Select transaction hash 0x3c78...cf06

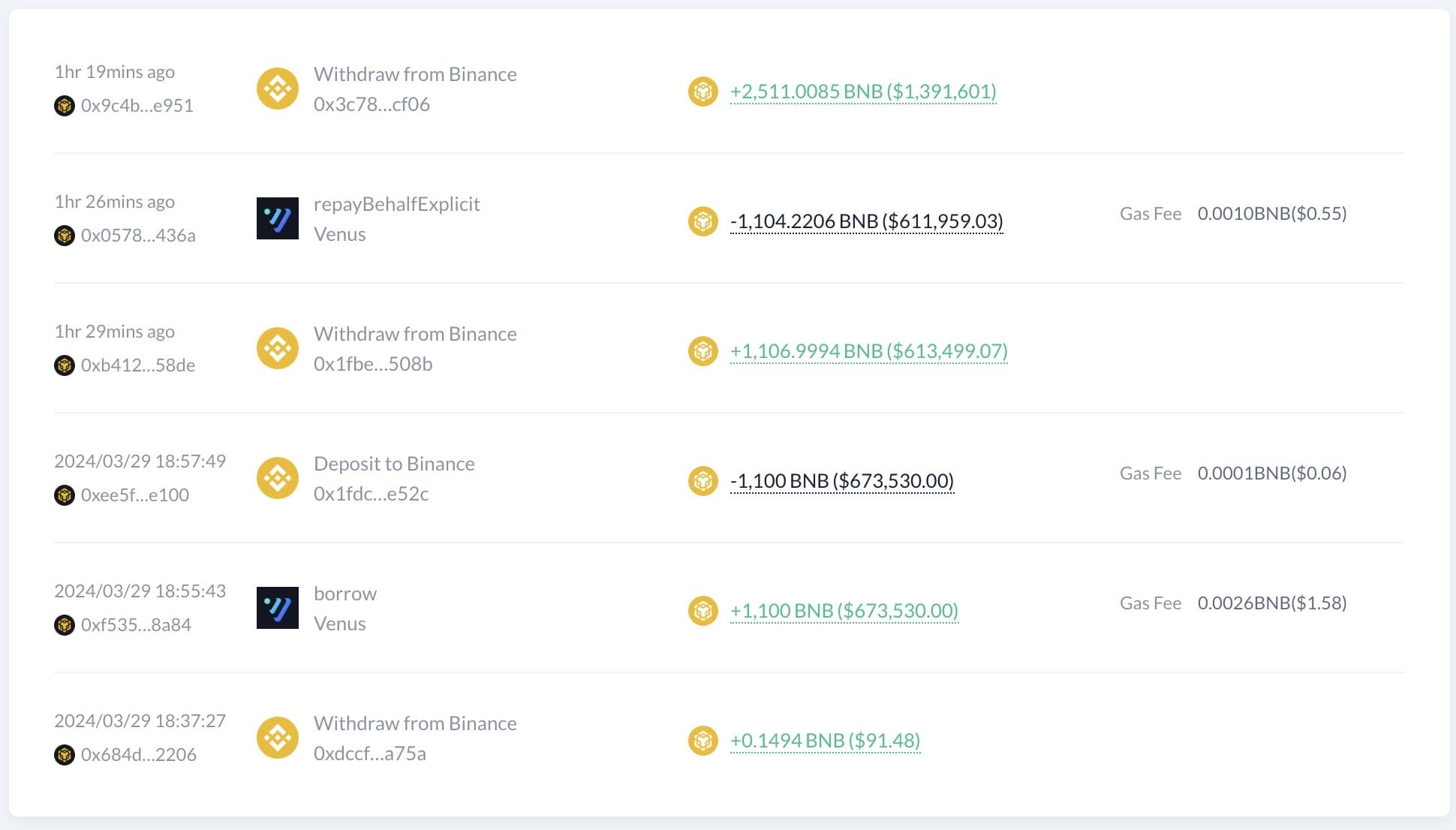point(372,104)
